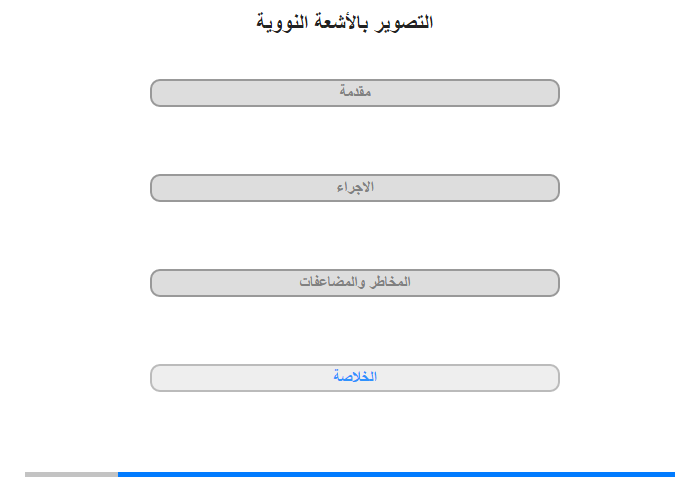Viewport: 700px width, 480px height.
Task: Choose the procedure (الاجراء) menu entry
Action: 355,188
